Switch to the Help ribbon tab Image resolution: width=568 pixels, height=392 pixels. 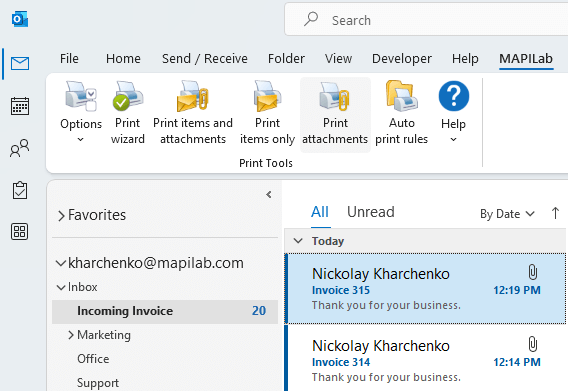click(x=465, y=58)
